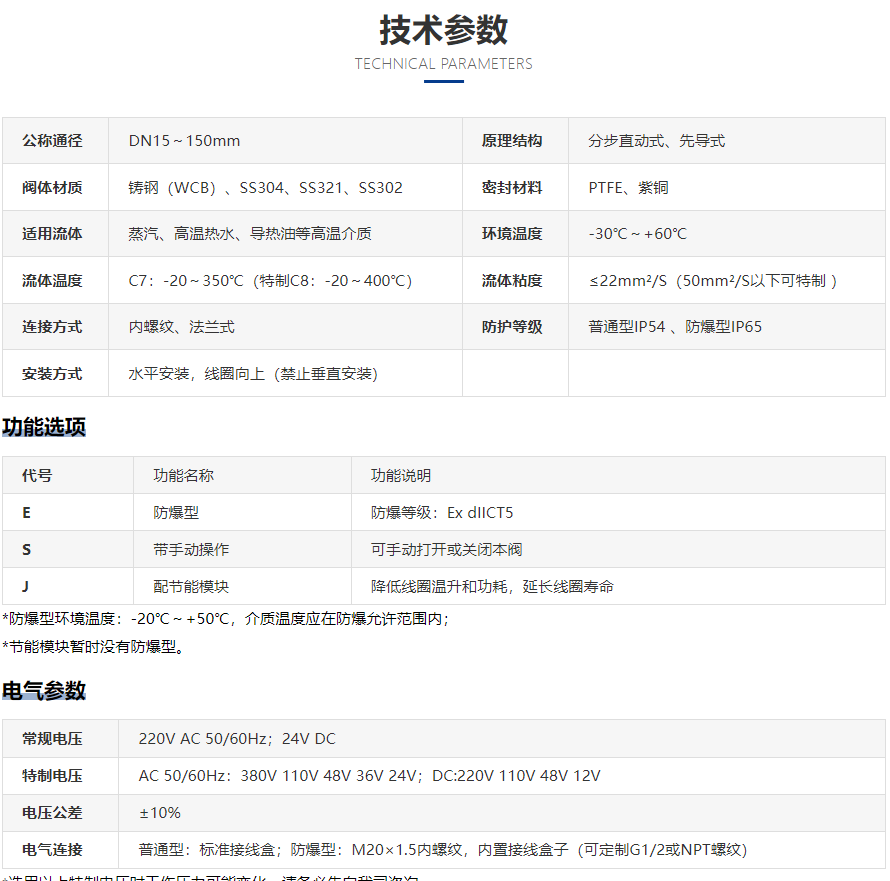Select option code E in the functions table
The image size is (890, 881).
coord(27,513)
